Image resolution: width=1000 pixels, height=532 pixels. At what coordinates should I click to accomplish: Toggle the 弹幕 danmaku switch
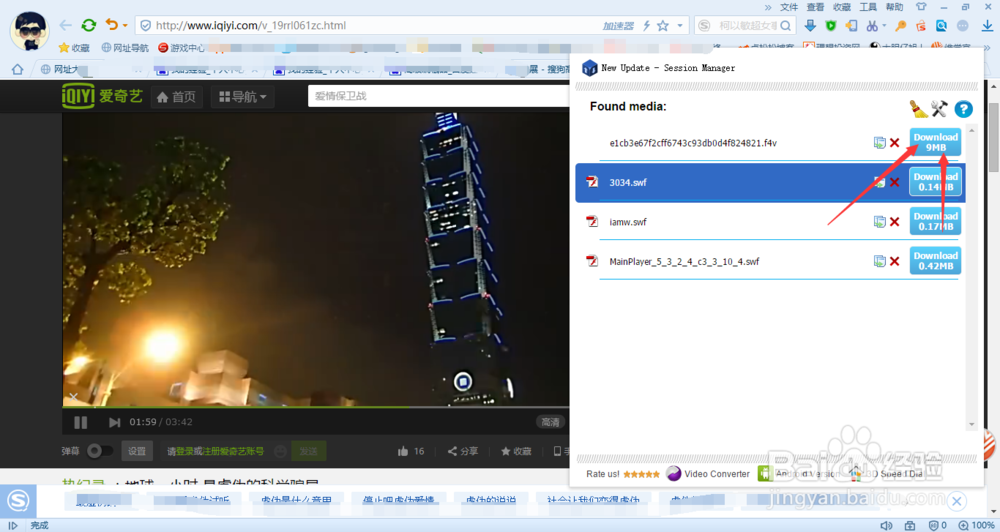(99, 451)
